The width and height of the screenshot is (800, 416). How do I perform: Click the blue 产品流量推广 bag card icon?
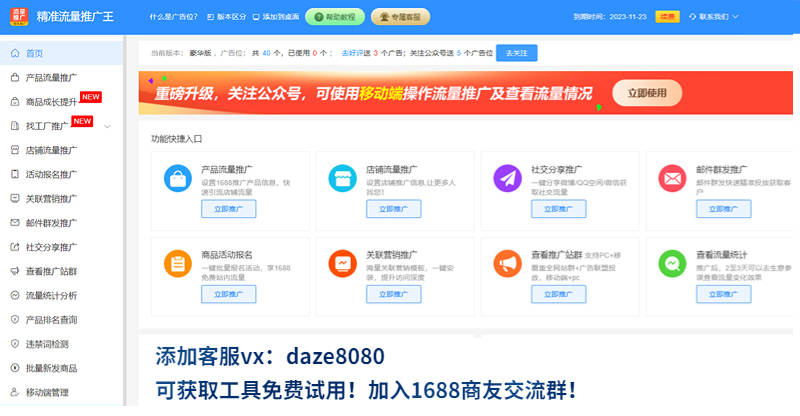click(x=178, y=179)
